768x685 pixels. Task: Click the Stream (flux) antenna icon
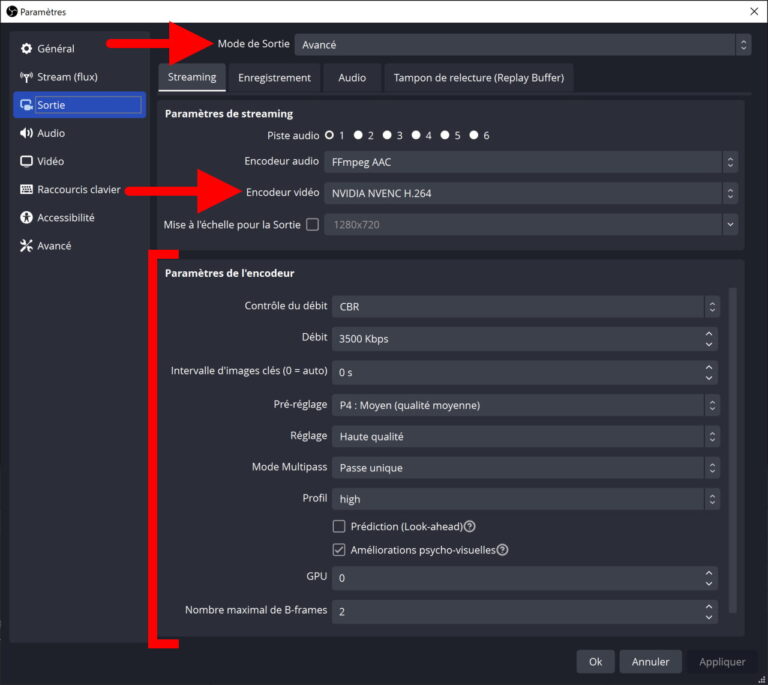coord(27,77)
